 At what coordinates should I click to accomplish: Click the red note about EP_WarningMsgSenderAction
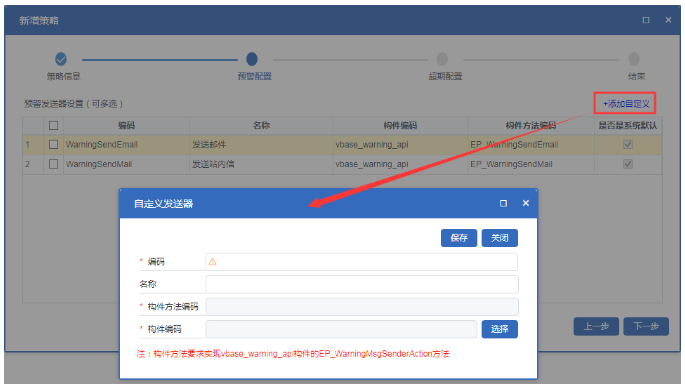pos(293,353)
